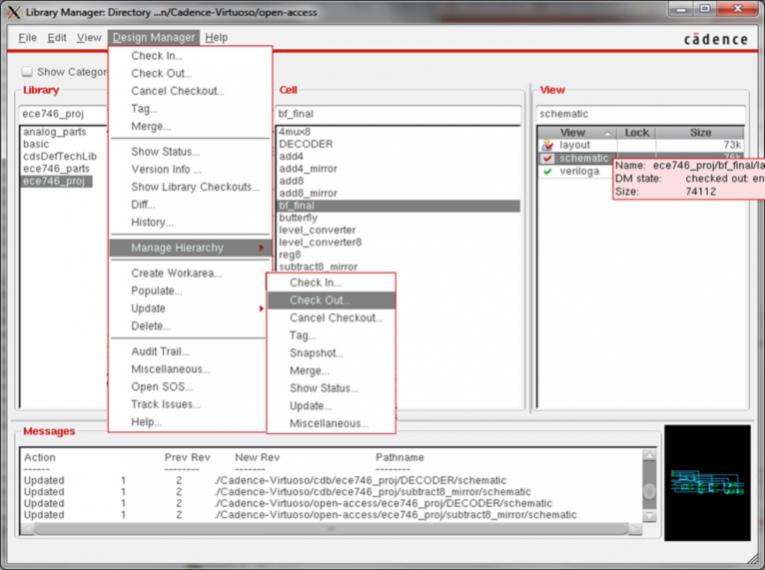Select the level_converter8 cell
The width and height of the screenshot is (765, 570).
pos(320,243)
